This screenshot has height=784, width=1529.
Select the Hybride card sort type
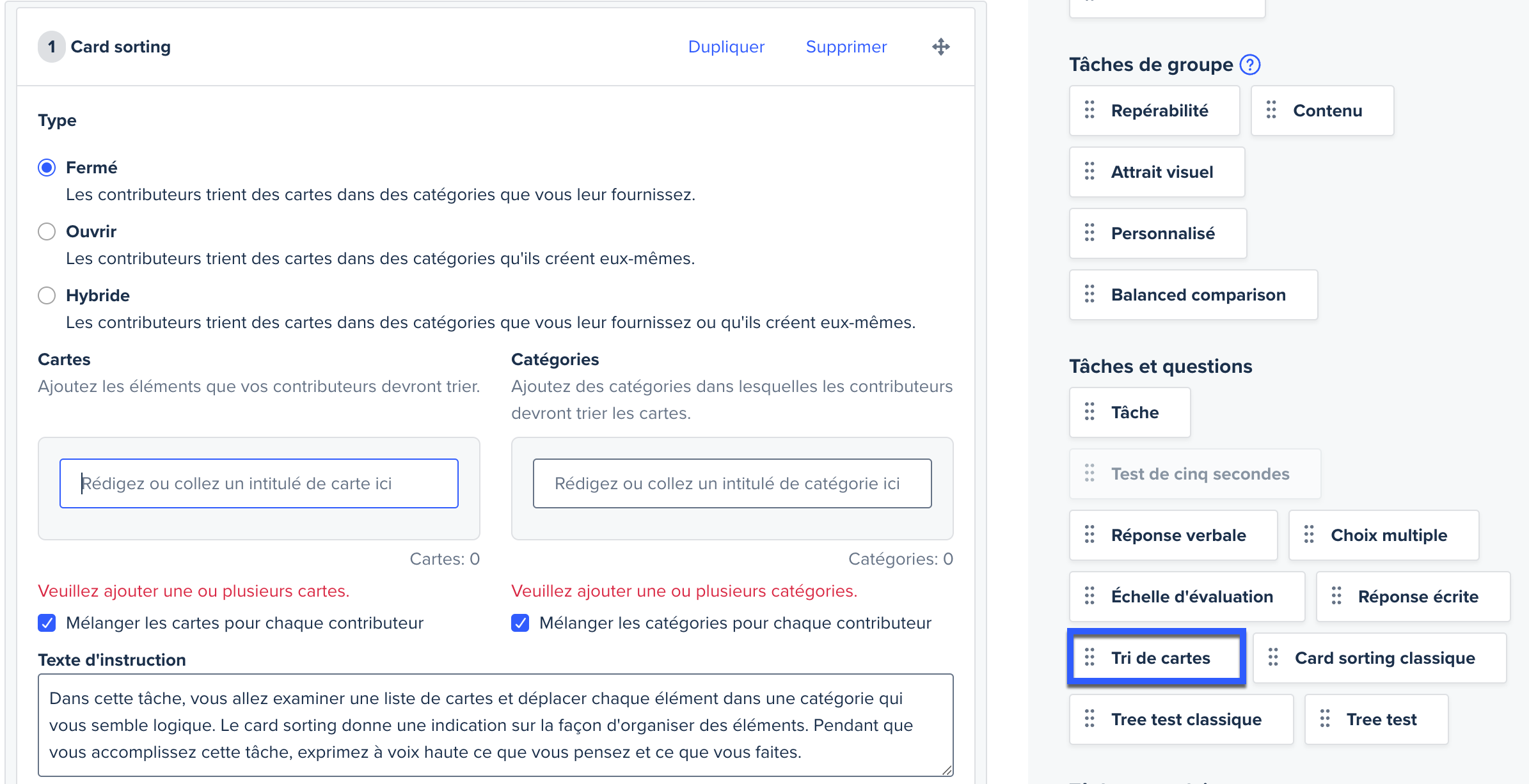click(x=47, y=295)
